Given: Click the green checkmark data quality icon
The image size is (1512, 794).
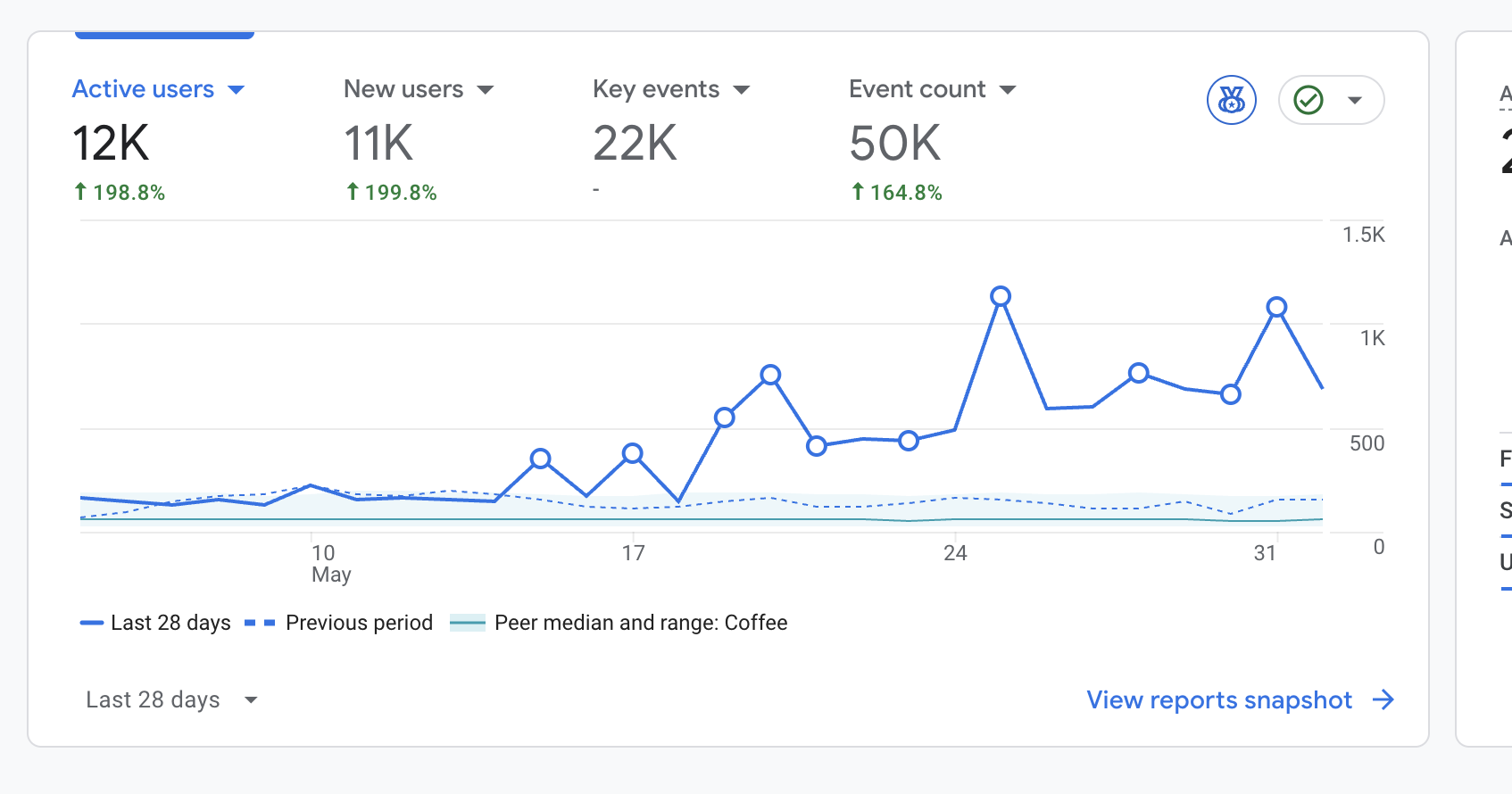Looking at the screenshot, I should tap(1308, 100).
